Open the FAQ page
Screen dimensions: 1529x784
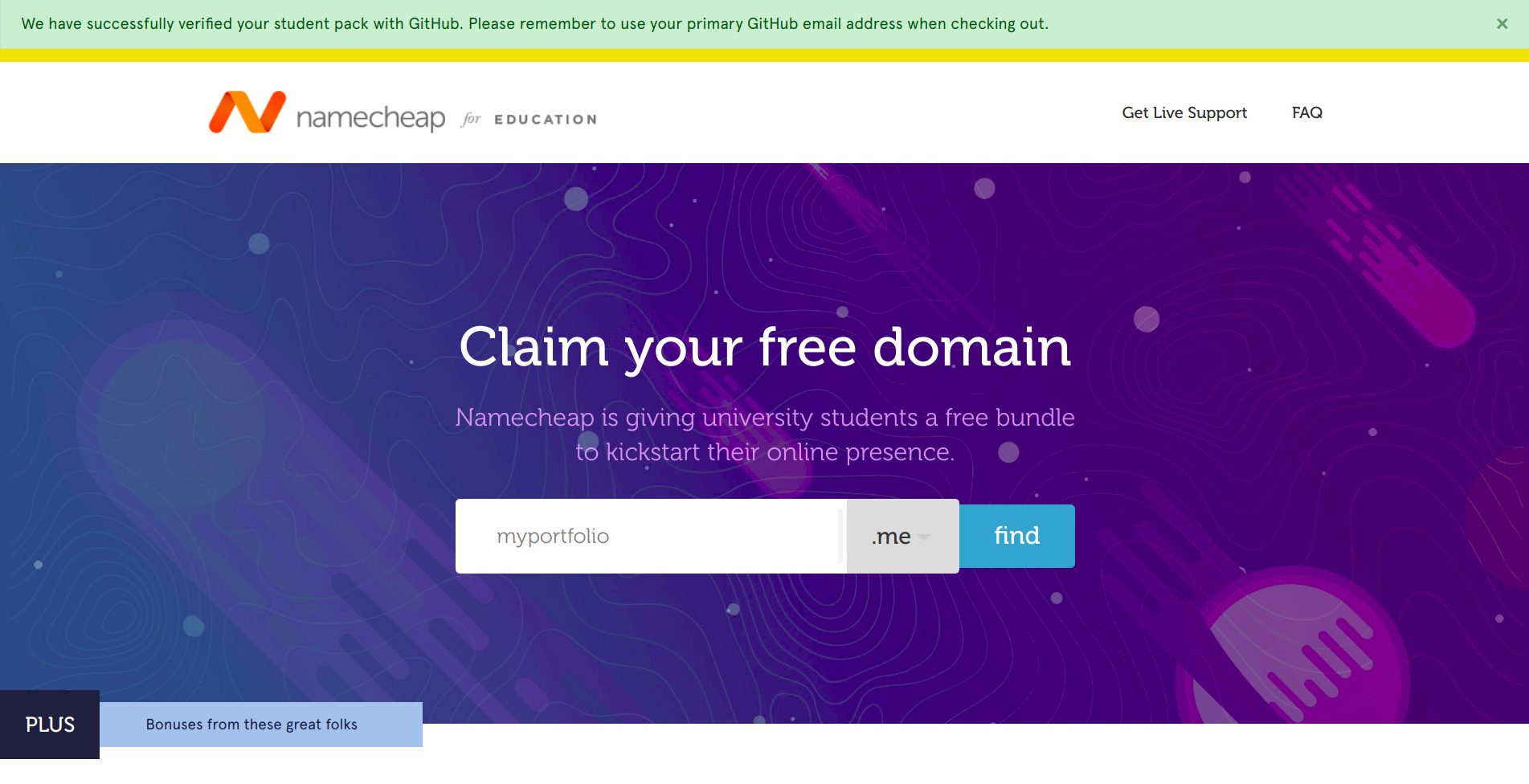(1307, 113)
